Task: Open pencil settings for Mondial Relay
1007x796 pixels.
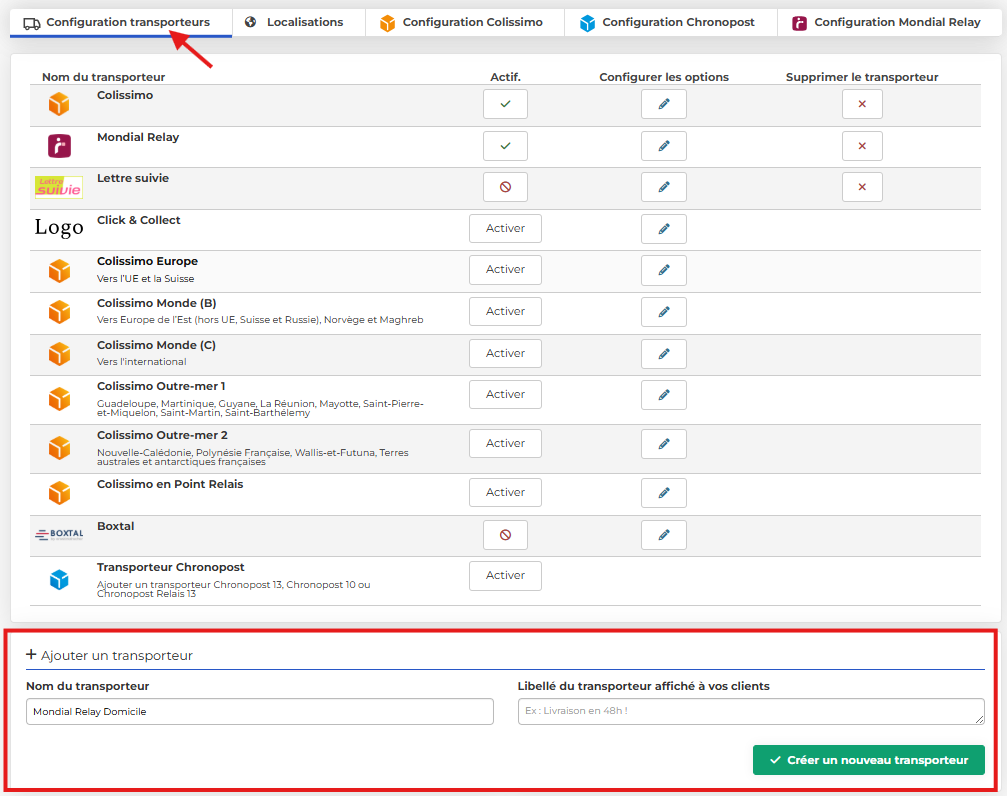Action: [663, 146]
